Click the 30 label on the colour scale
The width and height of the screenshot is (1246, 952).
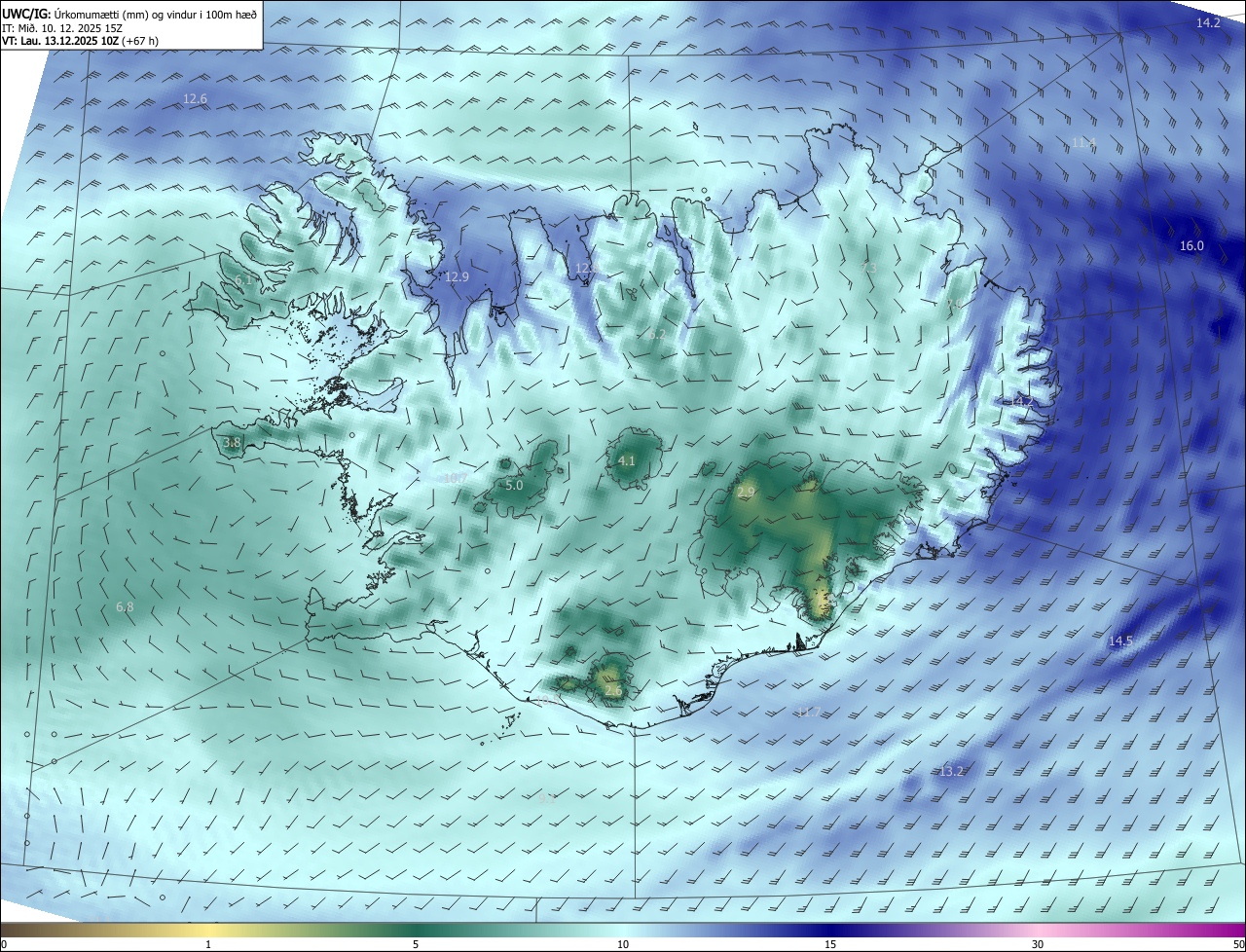point(1038,944)
